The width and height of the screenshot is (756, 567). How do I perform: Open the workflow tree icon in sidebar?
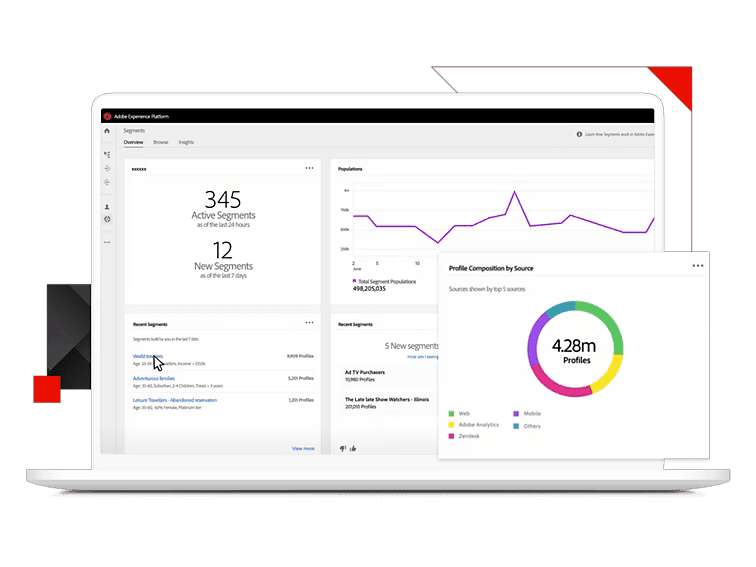pos(107,154)
